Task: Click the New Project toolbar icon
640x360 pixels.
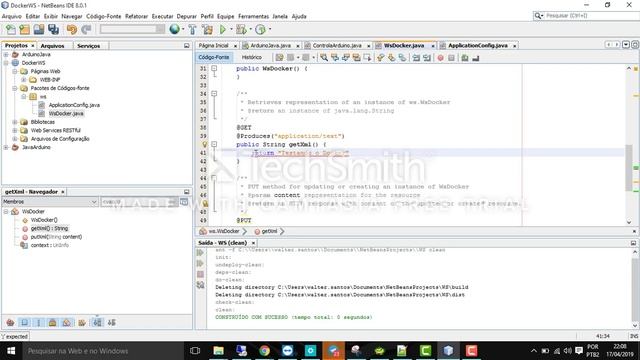Action: coord(24,29)
